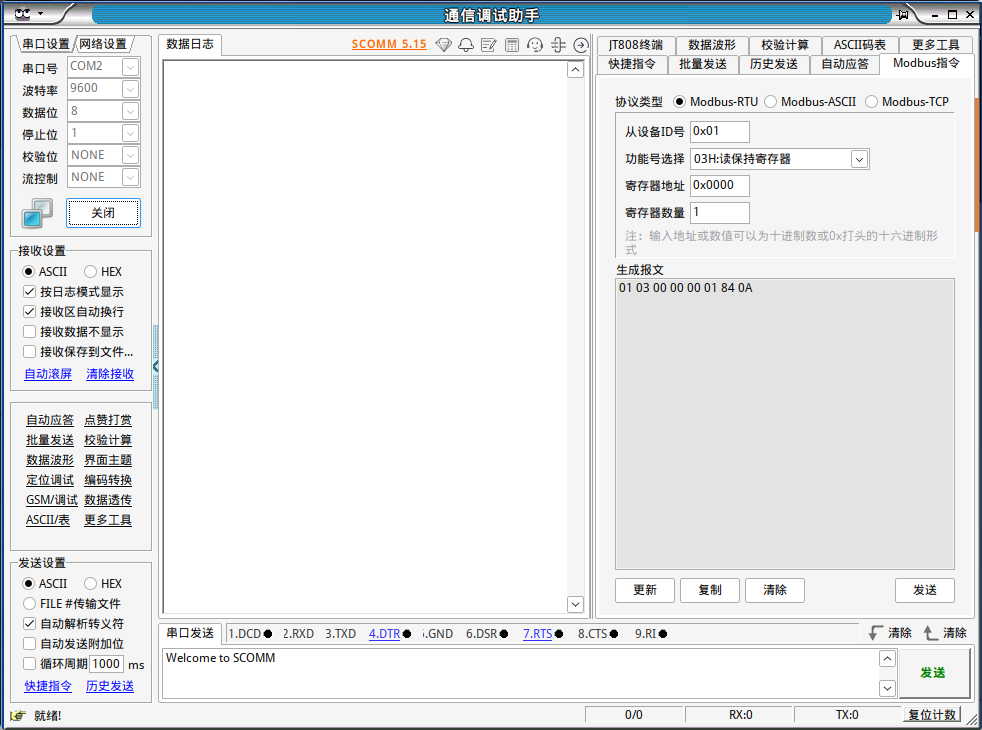Image resolution: width=982 pixels, height=730 pixels.
Task: Open the calculator icon in the toolbar
Action: click(512, 45)
